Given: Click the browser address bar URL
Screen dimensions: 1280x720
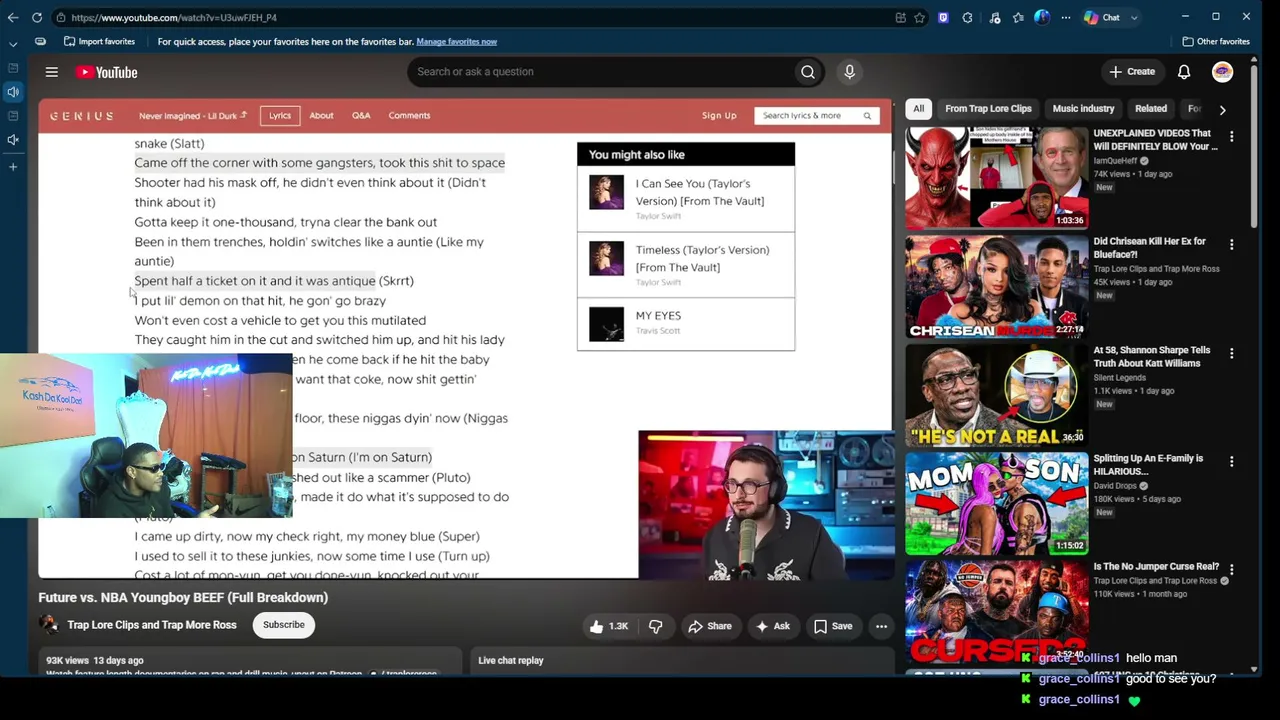Looking at the screenshot, I should tap(174, 17).
